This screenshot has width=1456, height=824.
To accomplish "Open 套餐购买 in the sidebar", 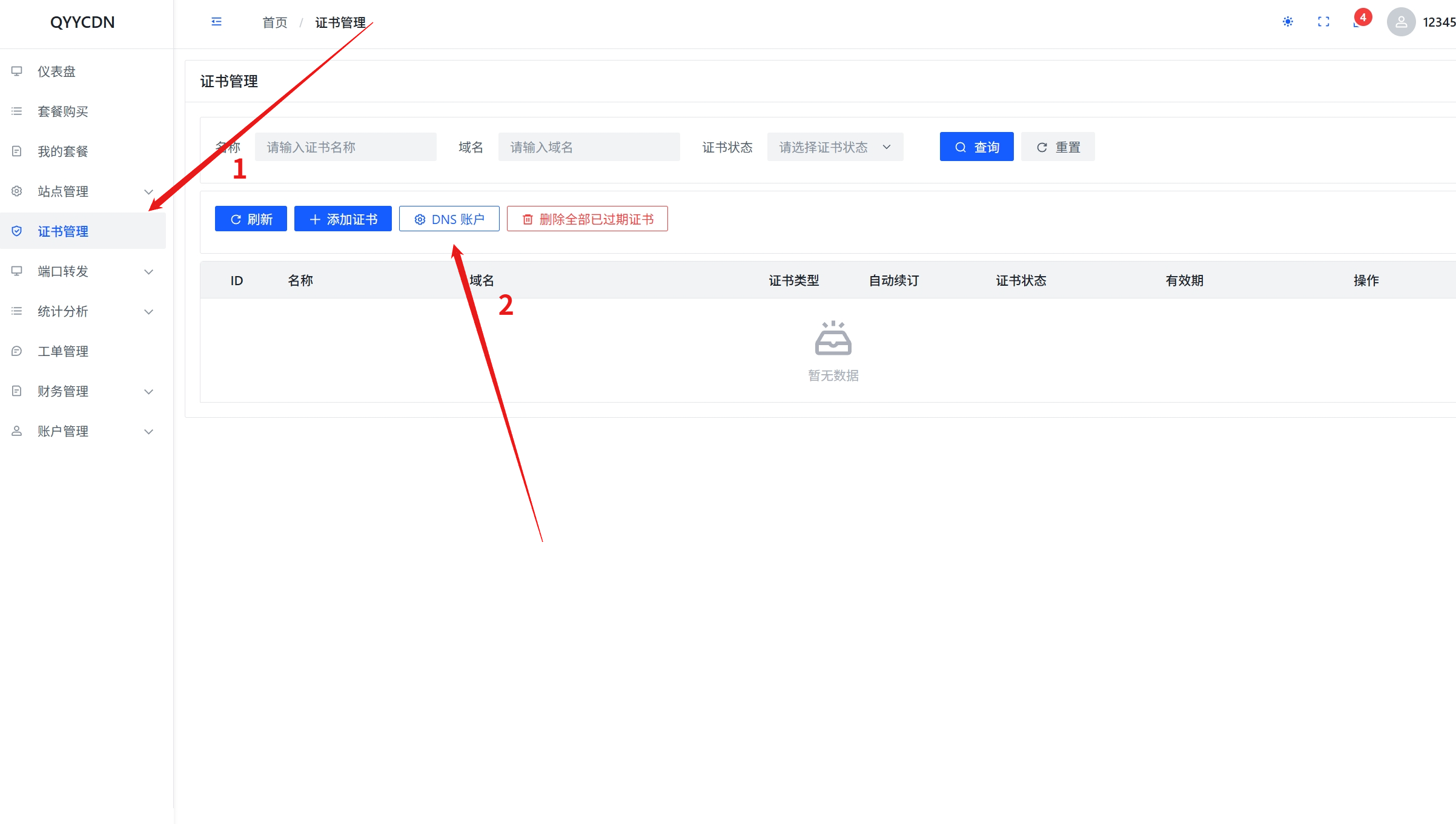I will click(63, 111).
